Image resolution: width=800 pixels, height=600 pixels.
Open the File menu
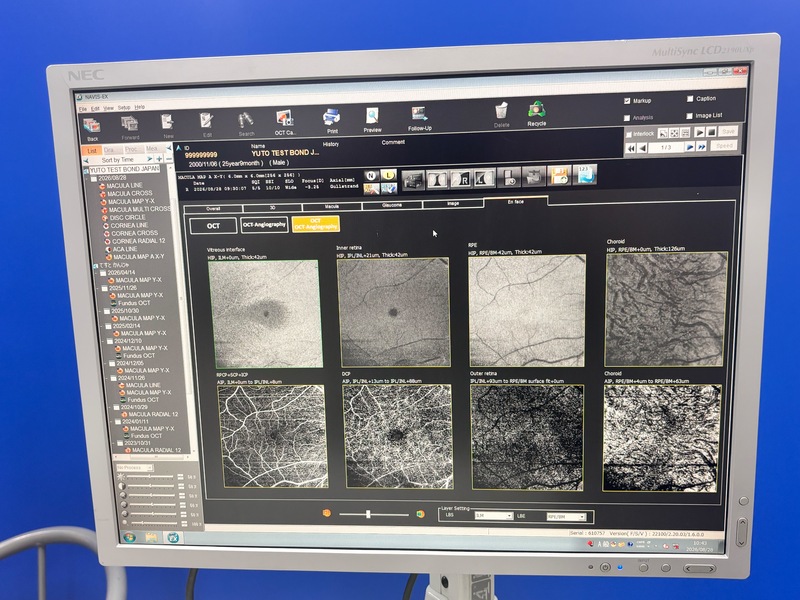[83, 109]
